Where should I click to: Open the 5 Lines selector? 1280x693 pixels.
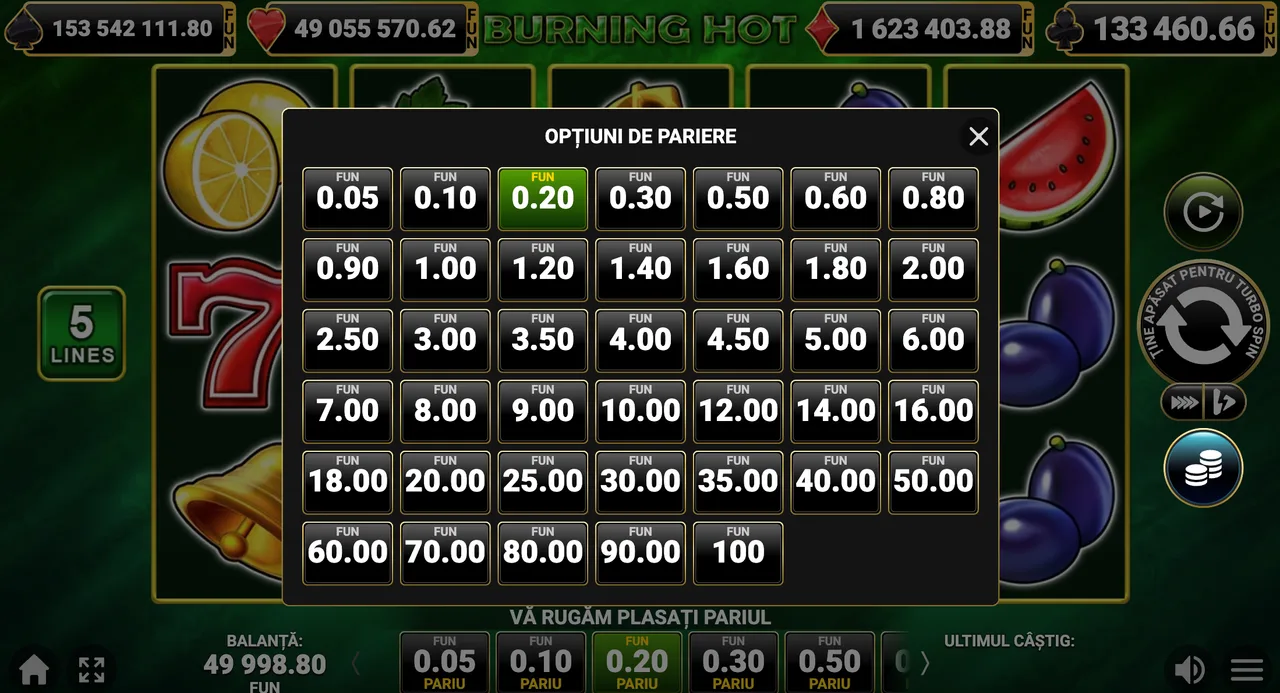tap(81, 334)
